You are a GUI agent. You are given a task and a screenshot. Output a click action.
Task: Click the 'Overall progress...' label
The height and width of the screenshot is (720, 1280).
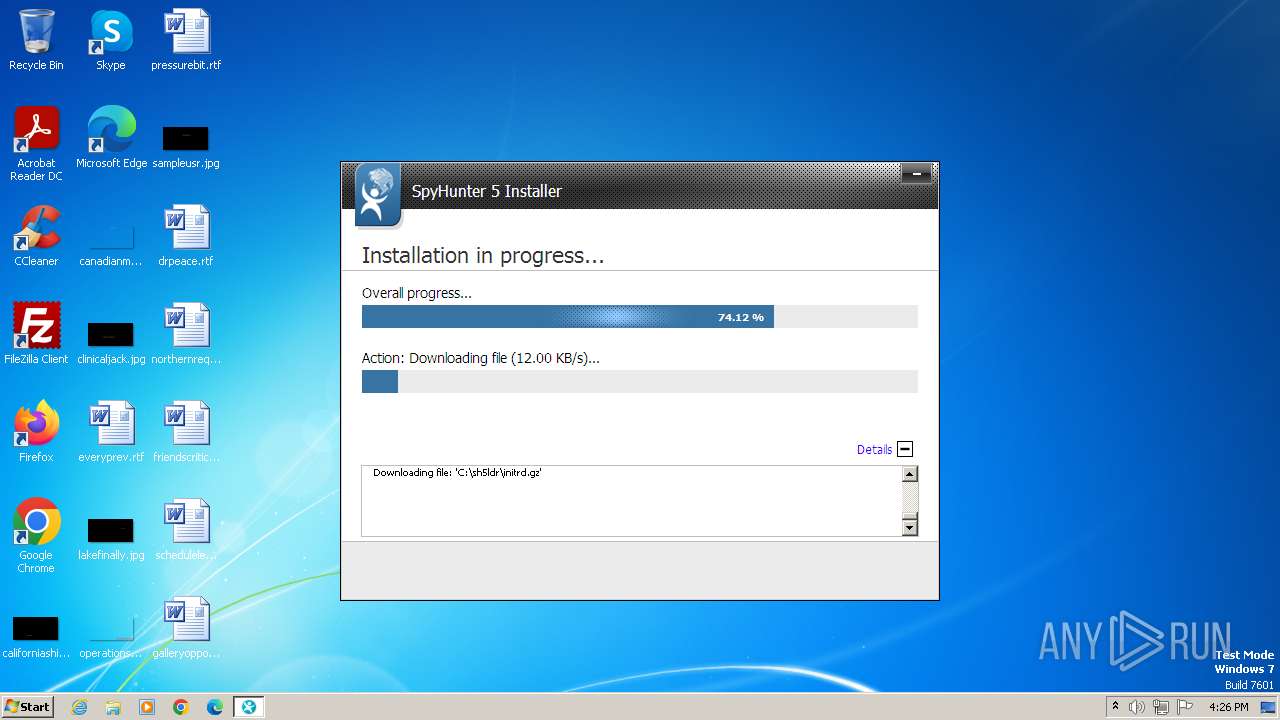[x=416, y=293]
